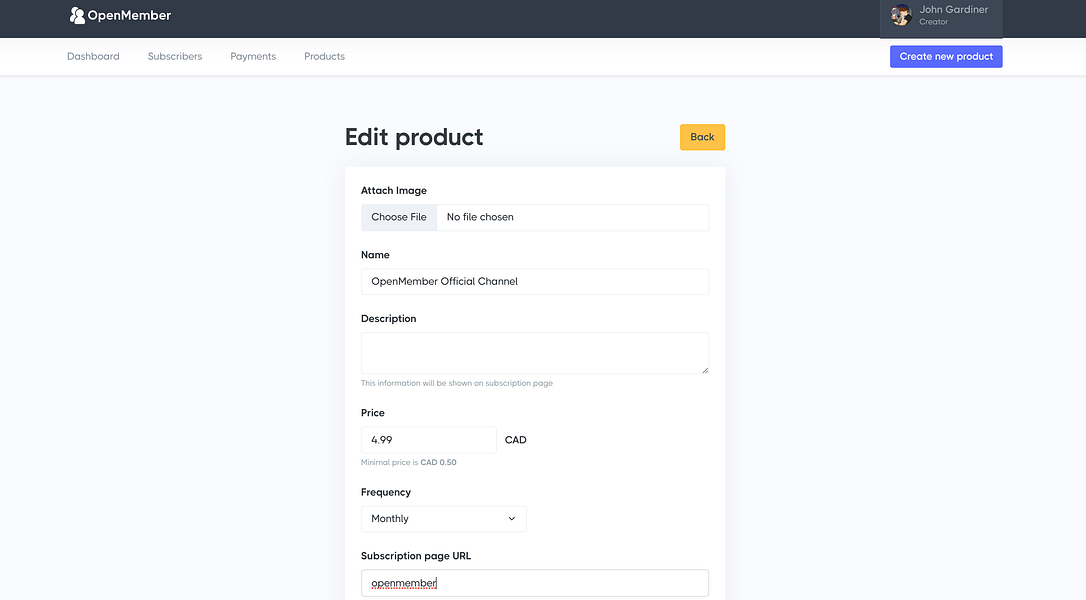Click the Attach Image label

393,191
